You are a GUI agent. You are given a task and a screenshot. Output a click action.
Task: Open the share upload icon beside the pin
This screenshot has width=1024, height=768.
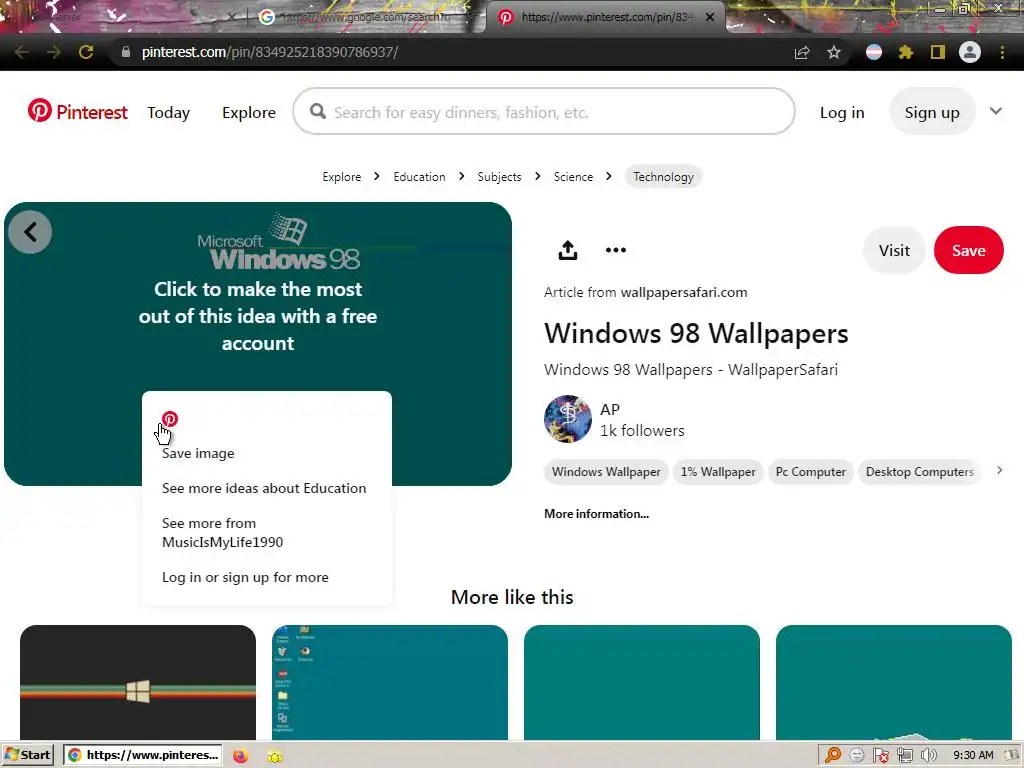click(568, 250)
